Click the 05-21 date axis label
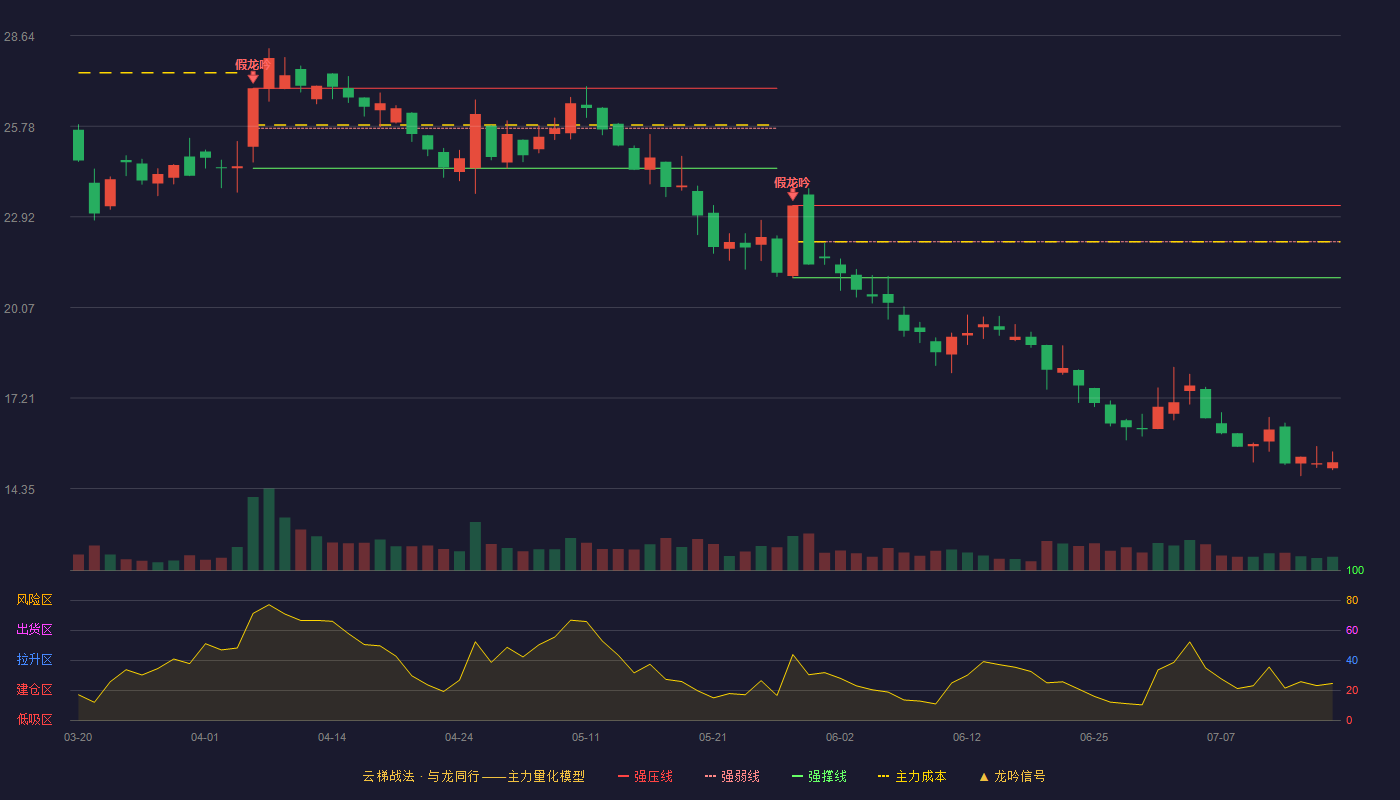This screenshot has width=1400, height=800. 712,737
